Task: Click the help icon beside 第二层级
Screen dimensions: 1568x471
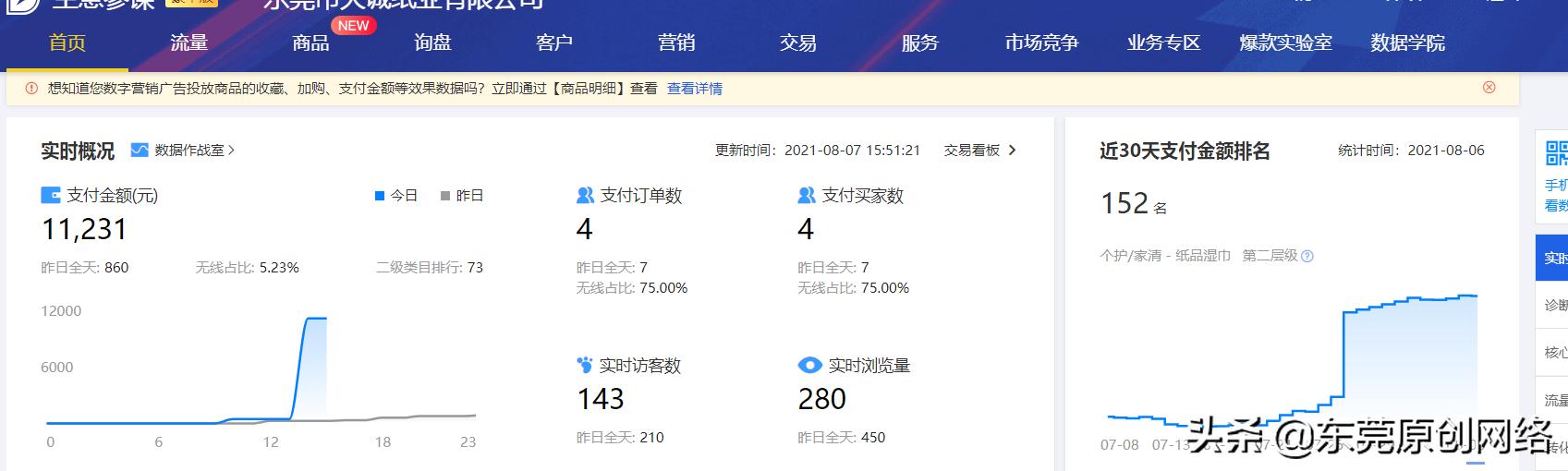Action: pyautogui.click(x=1307, y=256)
